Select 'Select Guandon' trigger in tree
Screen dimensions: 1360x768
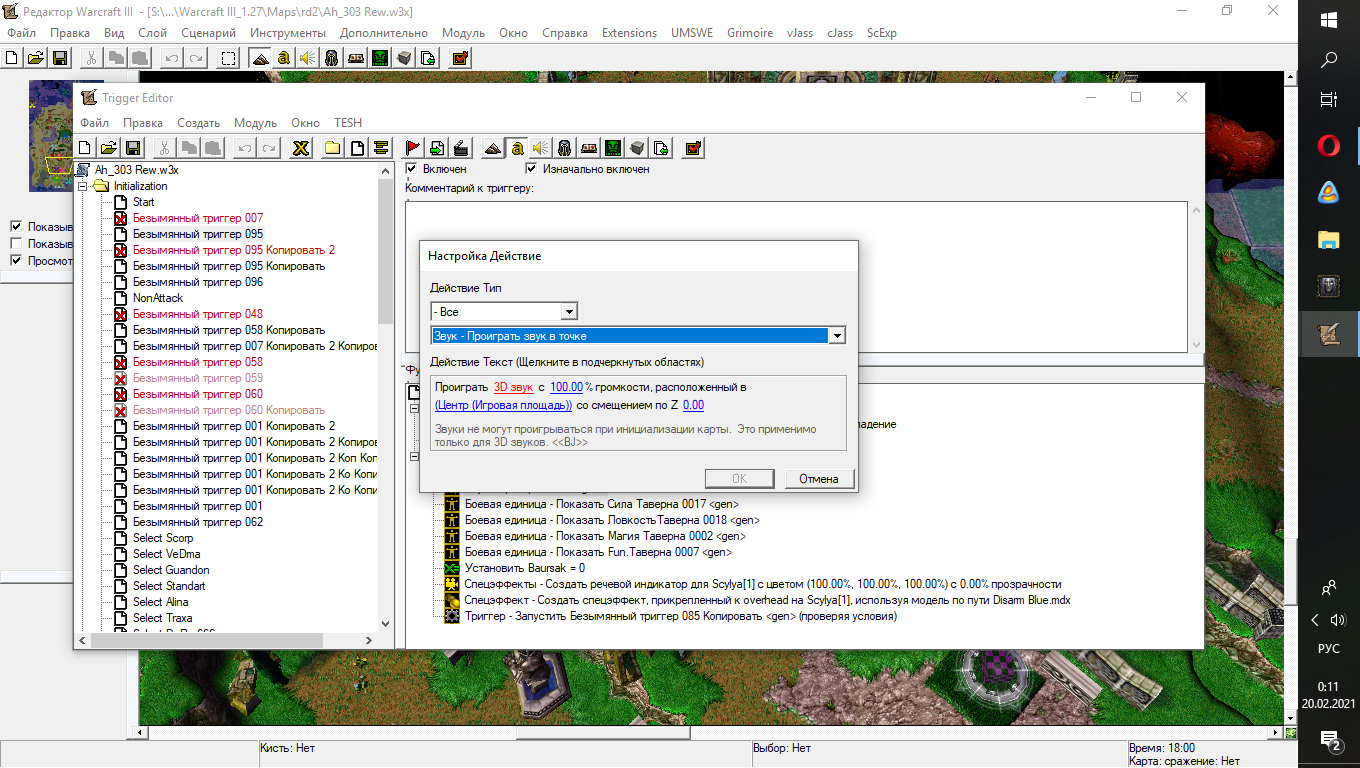pos(171,570)
